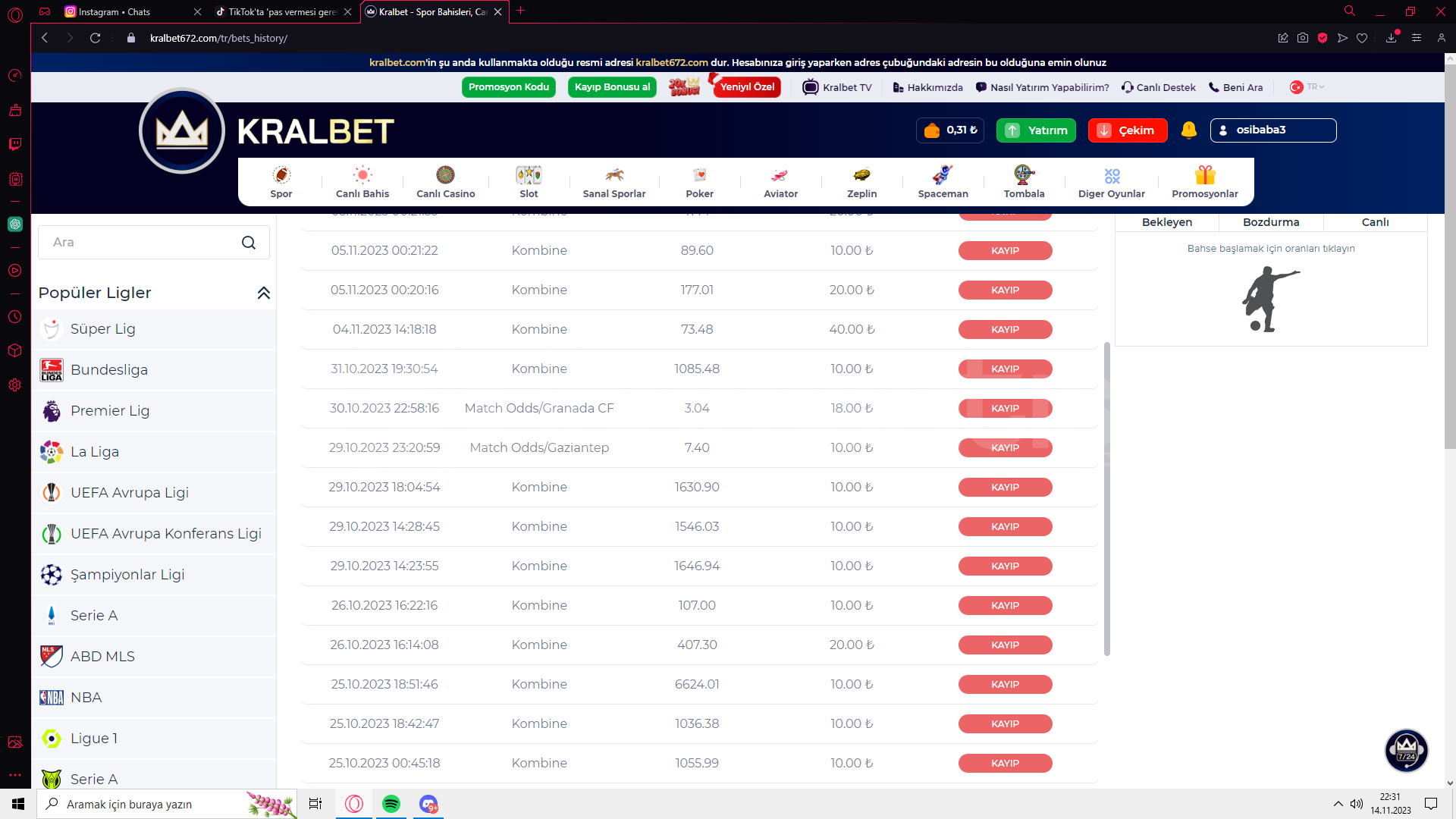The width and height of the screenshot is (1456, 819).
Task: Open Task View on taskbar
Action: click(x=315, y=804)
